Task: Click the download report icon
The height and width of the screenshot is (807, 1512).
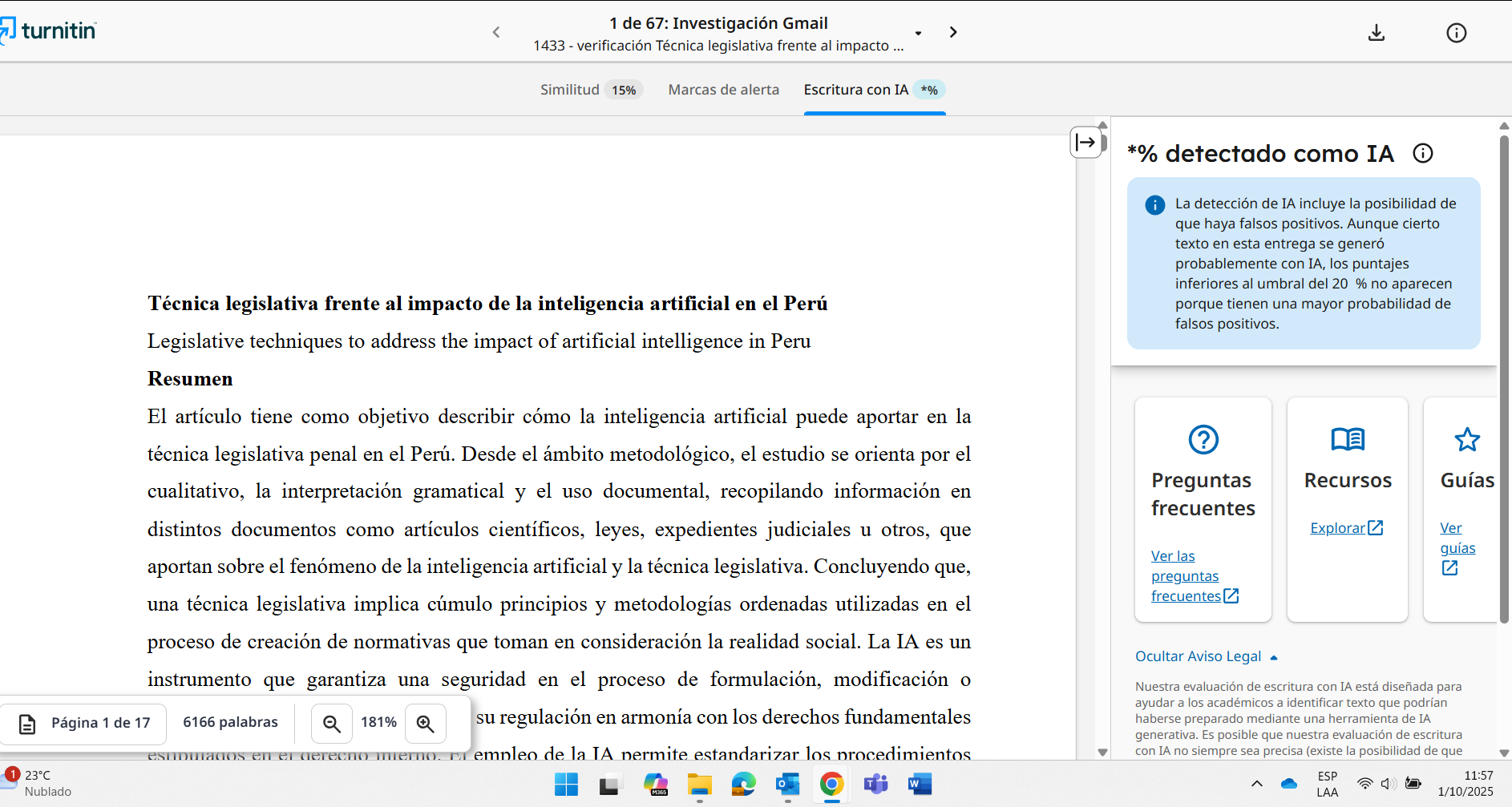Action: (x=1376, y=33)
